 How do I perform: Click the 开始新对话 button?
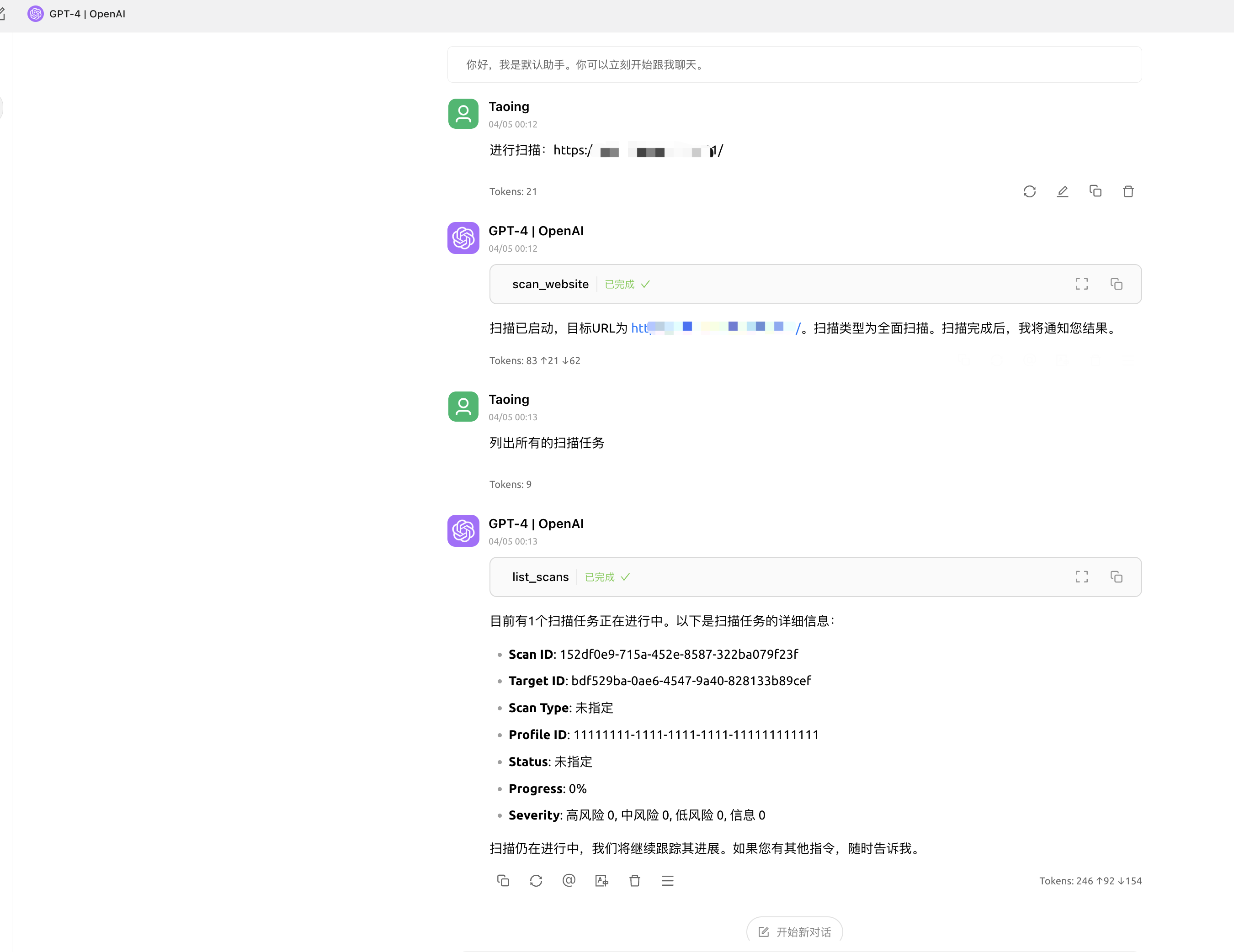(x=794, y=931)
